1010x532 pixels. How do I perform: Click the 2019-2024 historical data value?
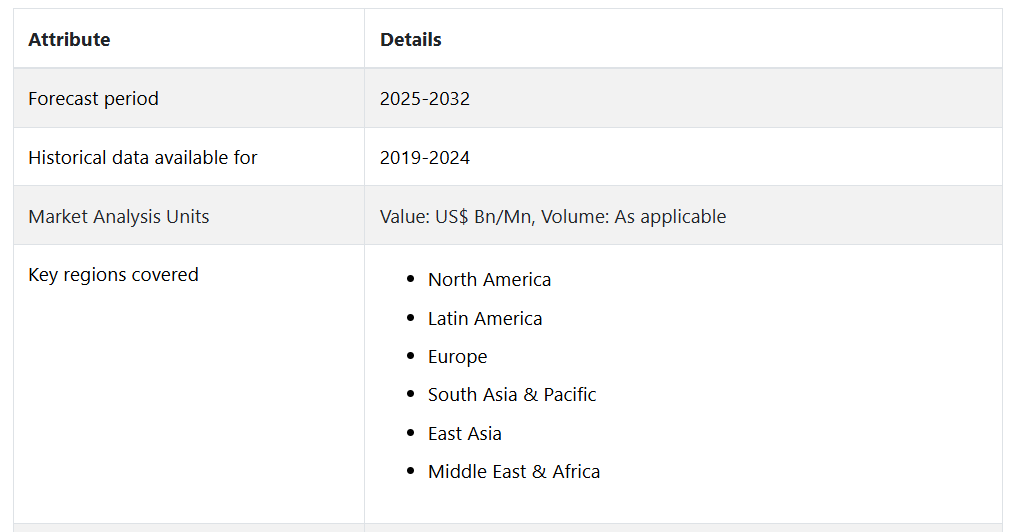click(424, 157)
